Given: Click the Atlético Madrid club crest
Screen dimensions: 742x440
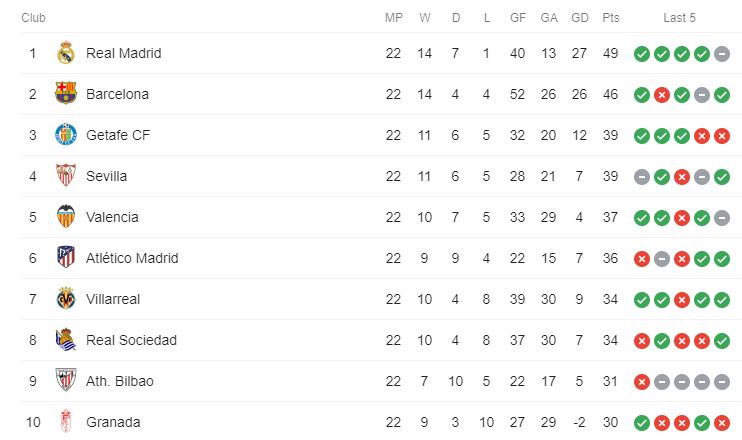Looking at the screenshot, I should 66,257.
